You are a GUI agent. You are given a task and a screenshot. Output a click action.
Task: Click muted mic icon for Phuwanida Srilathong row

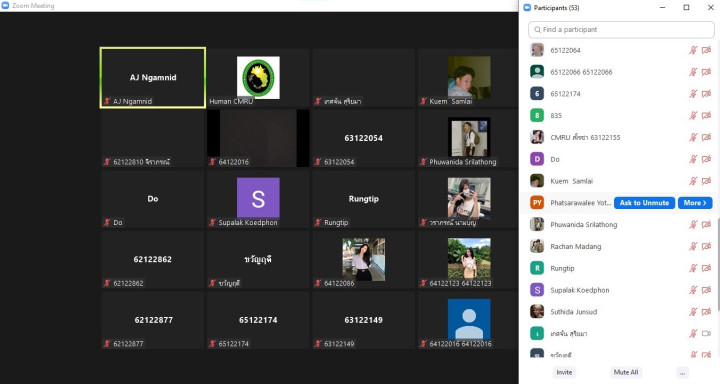(693, 225)
